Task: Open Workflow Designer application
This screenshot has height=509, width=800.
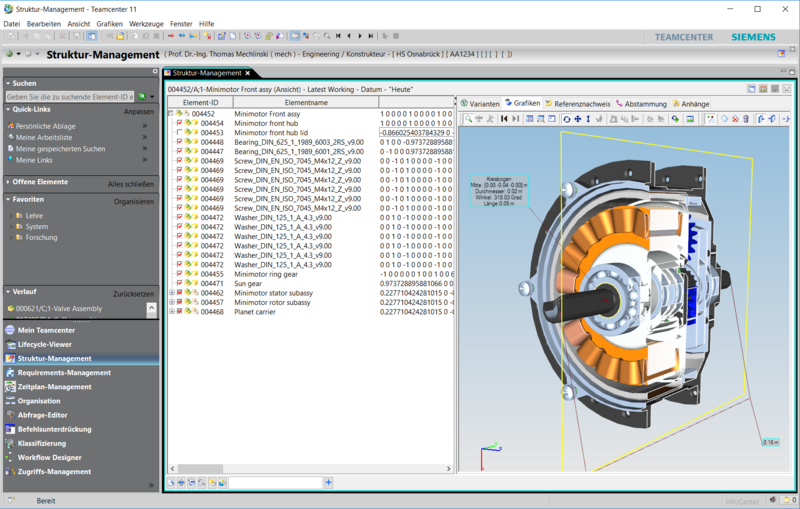Action: click(x=49, y=457)
